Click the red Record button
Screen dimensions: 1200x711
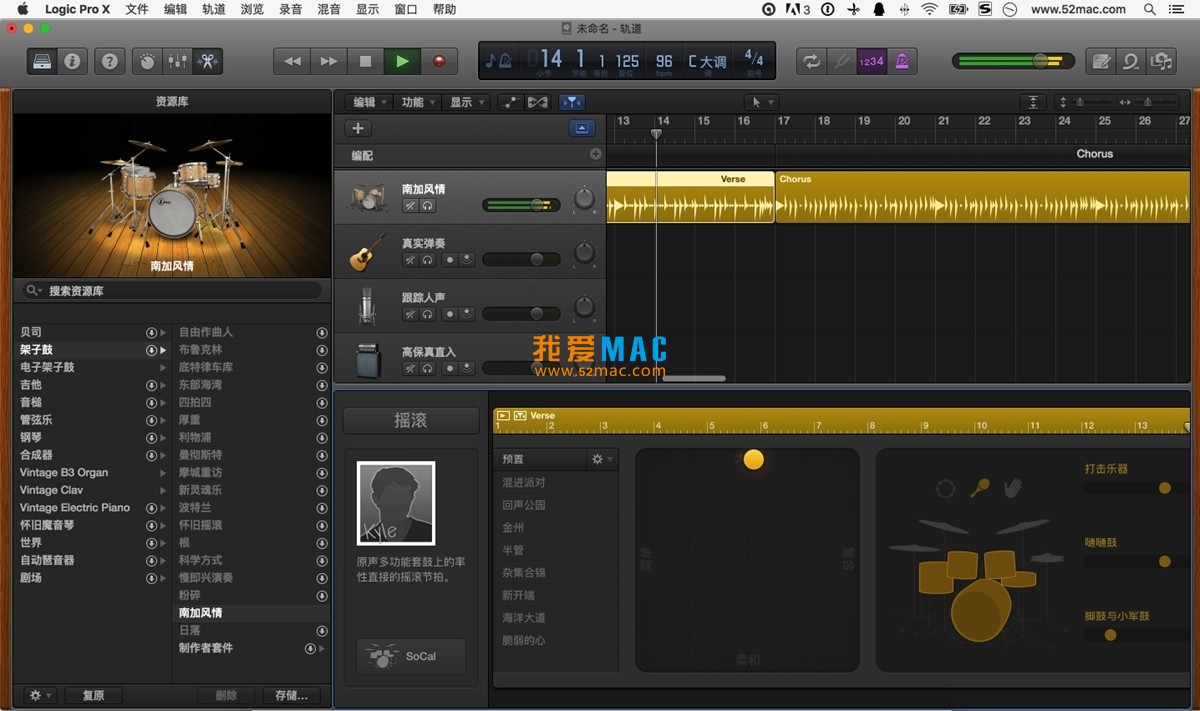pos(438,61)
